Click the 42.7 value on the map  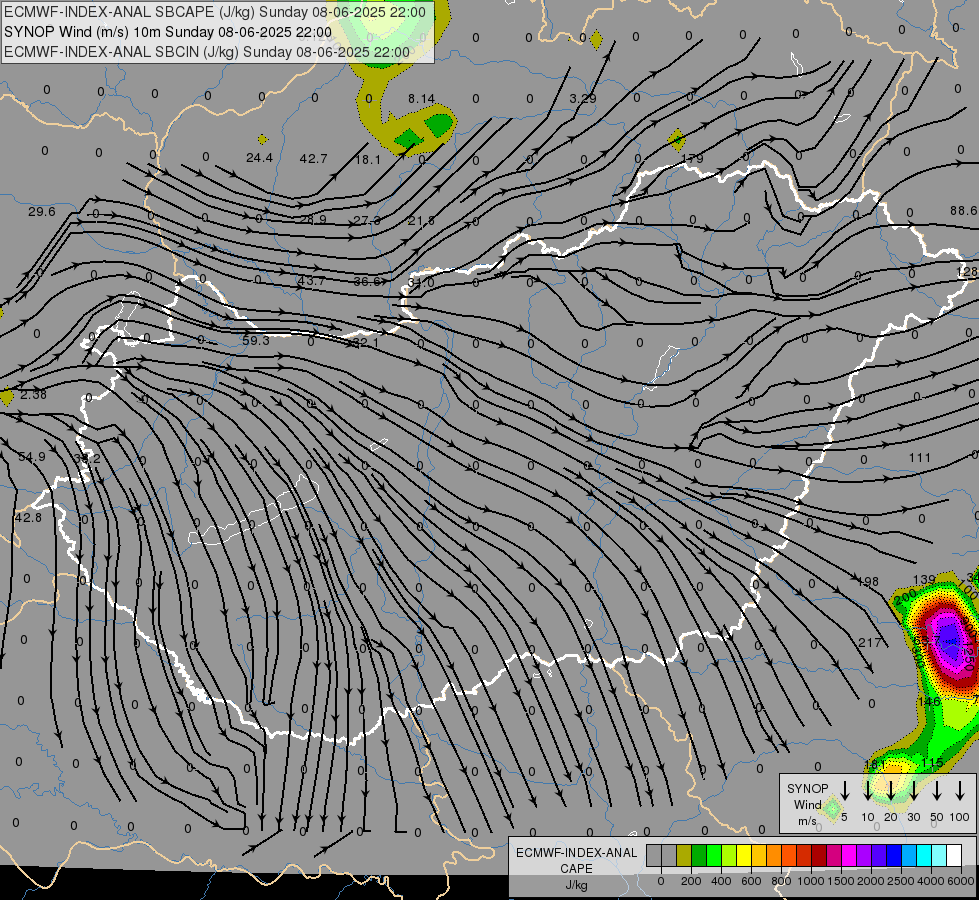click(x=313, y=159)
